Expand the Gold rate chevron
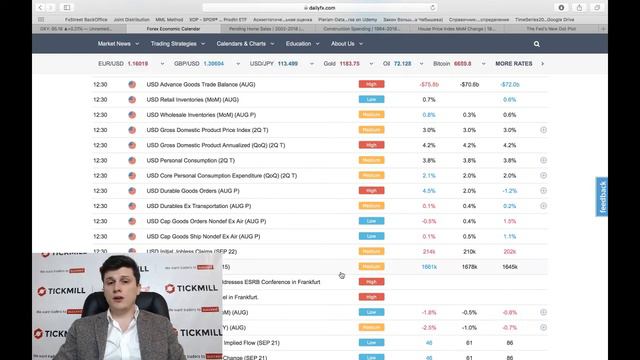This screenshot has height=360, width=640. point(371,64)
